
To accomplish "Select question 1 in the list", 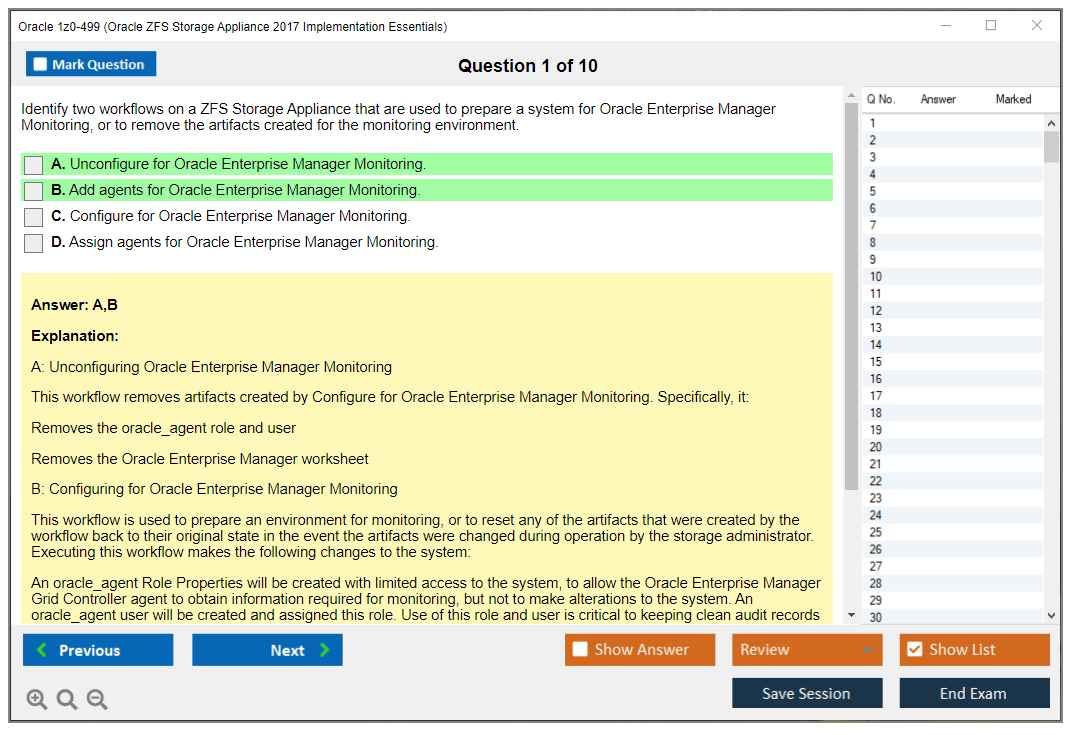I will click(x=952, y=123).
